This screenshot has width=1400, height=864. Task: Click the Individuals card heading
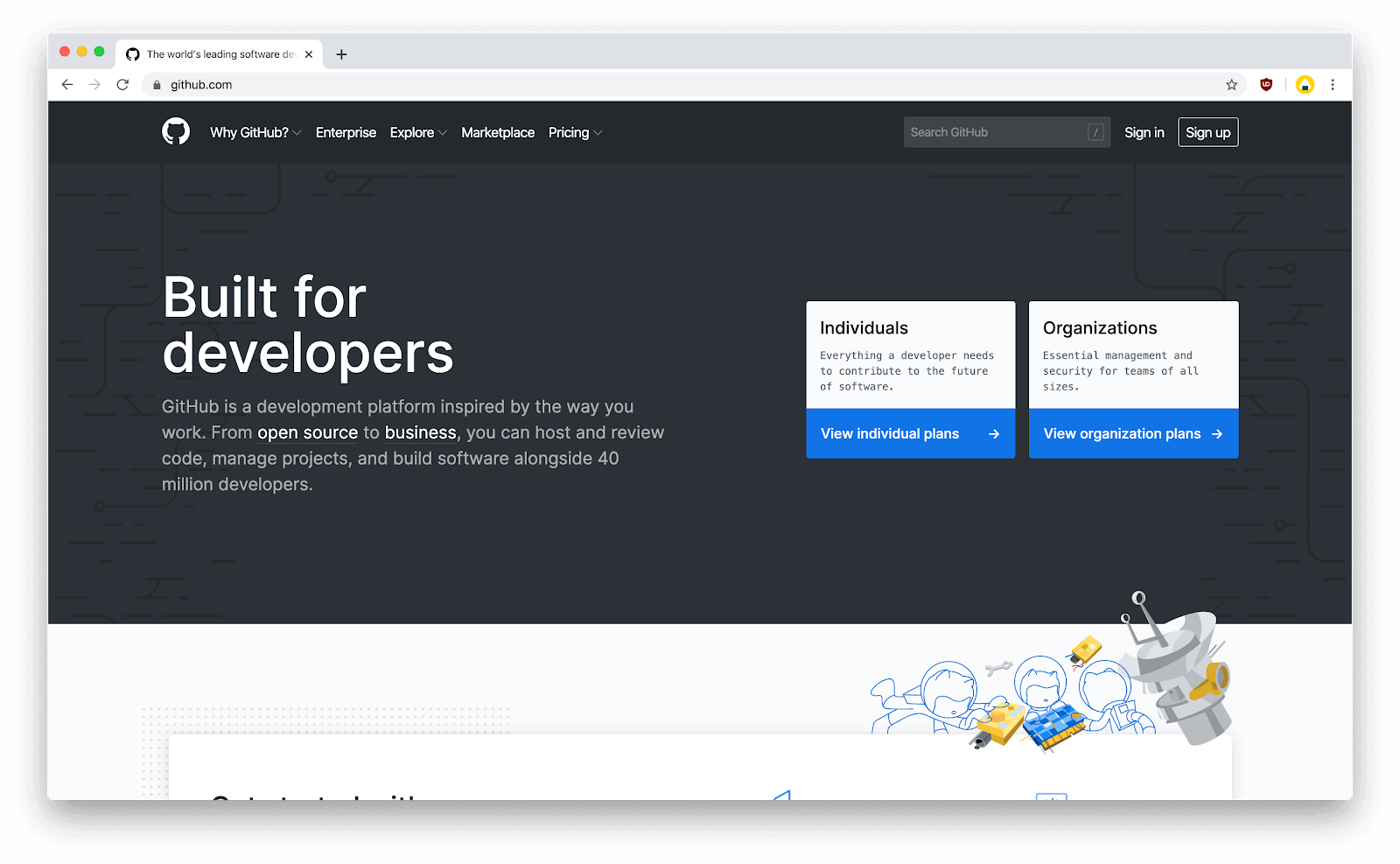coord(864,328)
